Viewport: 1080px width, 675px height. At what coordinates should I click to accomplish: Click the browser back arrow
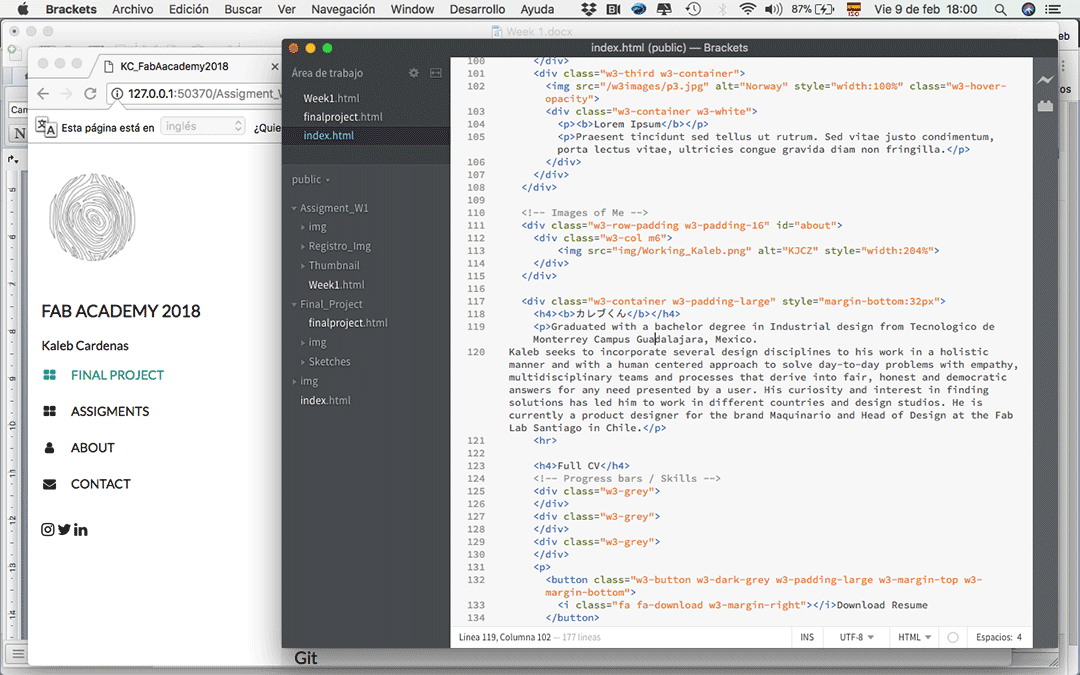tap(43, 94)
